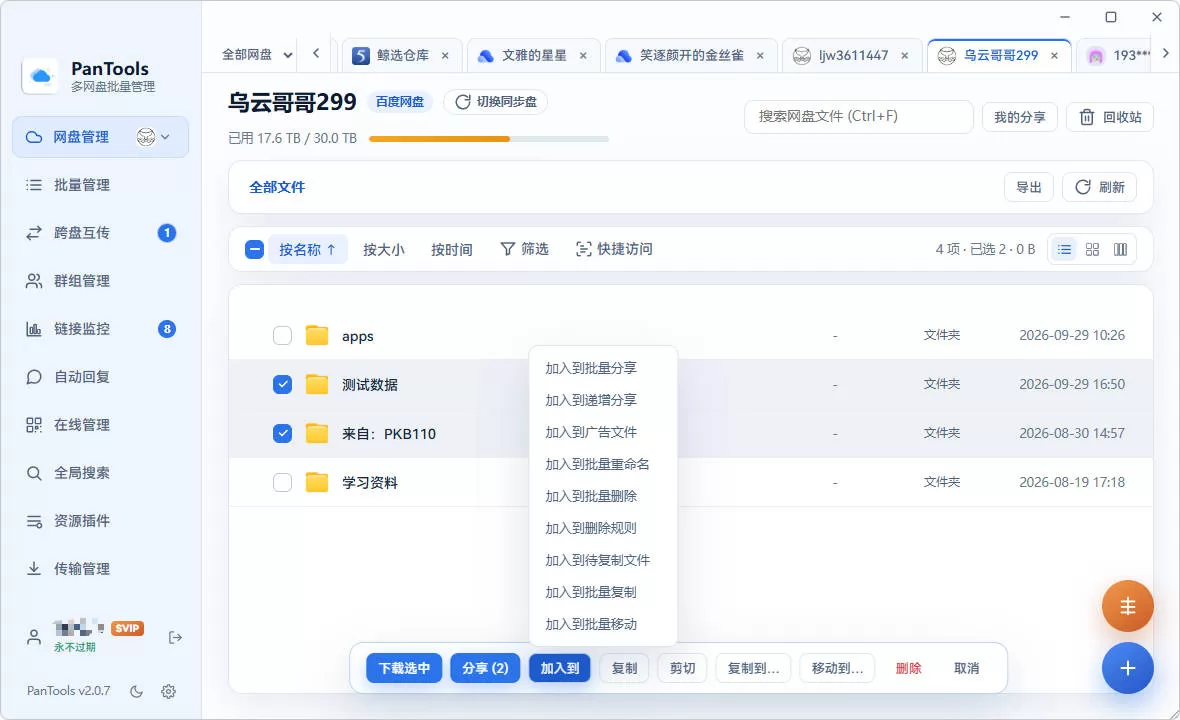The image size is (1180, 720).
Task: Select 加入到广告文件 menu item
Action: 604,432
